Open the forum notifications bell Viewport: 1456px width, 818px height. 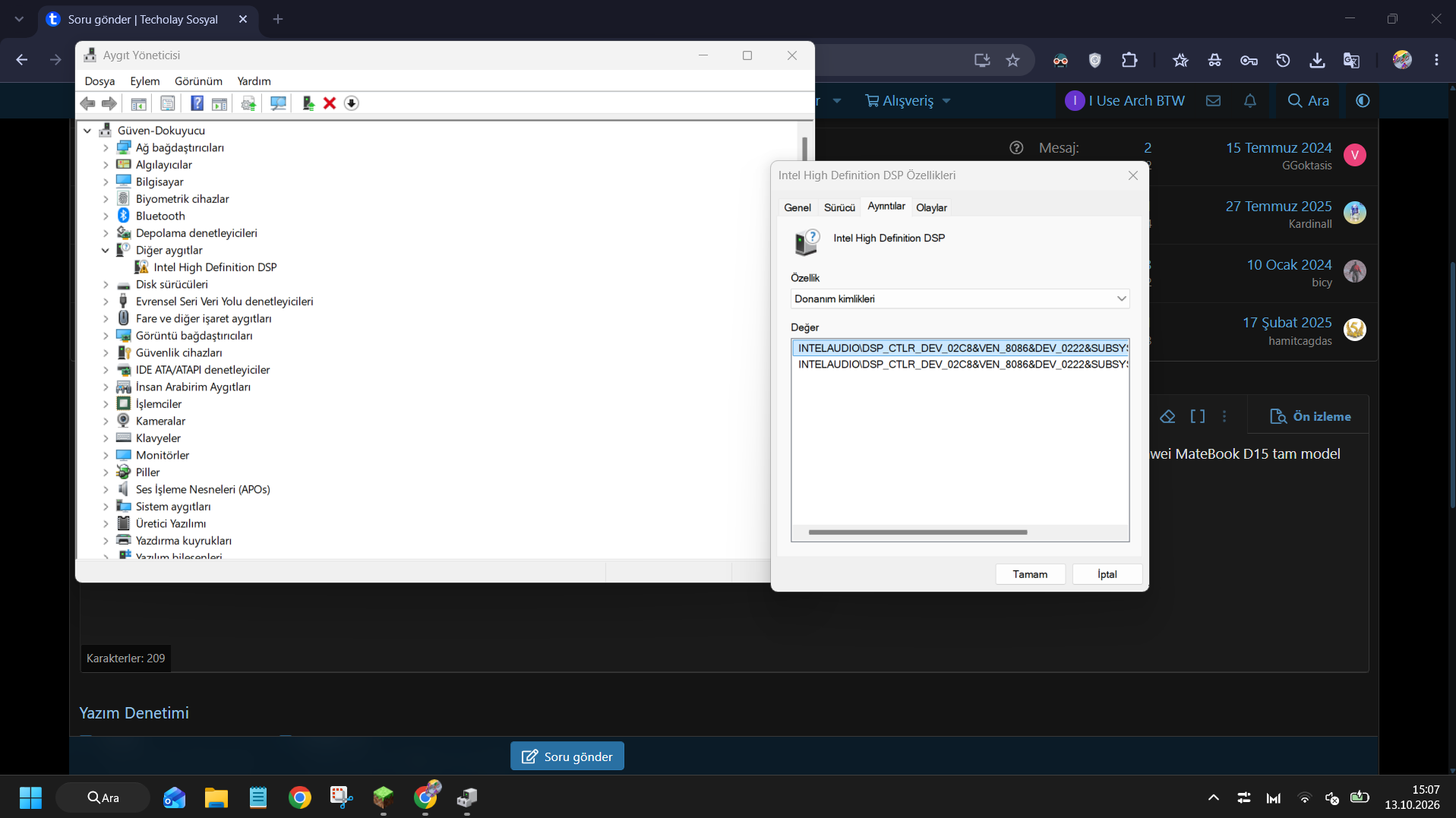point(1249,100)
